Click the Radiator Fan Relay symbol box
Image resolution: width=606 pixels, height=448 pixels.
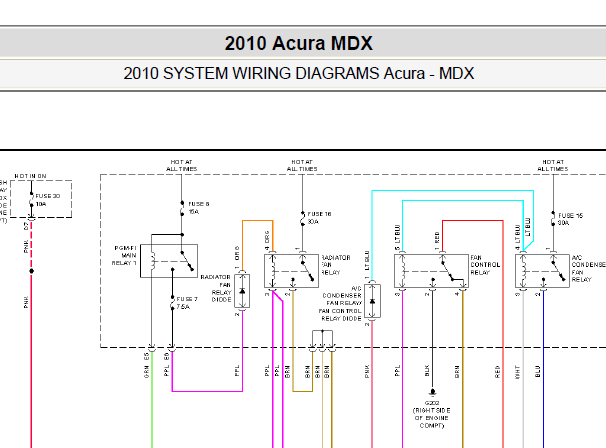click(x=291, y=271)
